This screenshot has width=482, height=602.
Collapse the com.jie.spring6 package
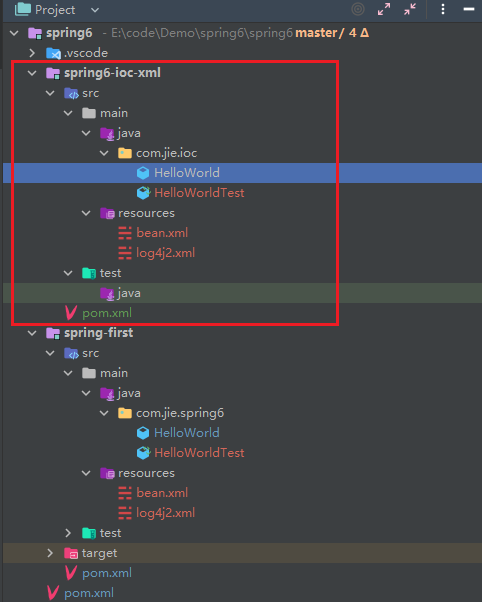(x=104, y=413)
